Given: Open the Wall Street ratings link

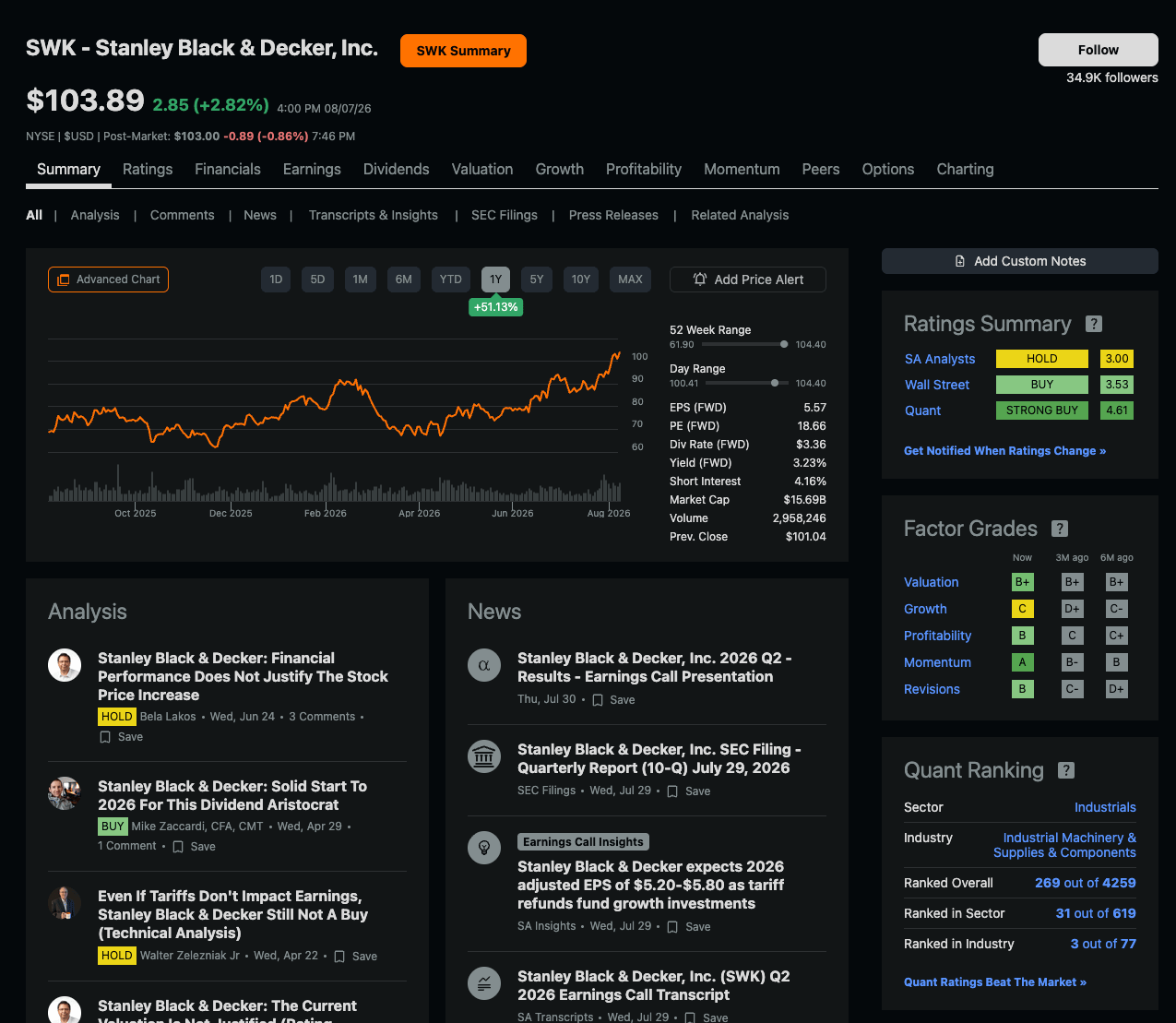Looking at the screenshot, I should 937,385.
